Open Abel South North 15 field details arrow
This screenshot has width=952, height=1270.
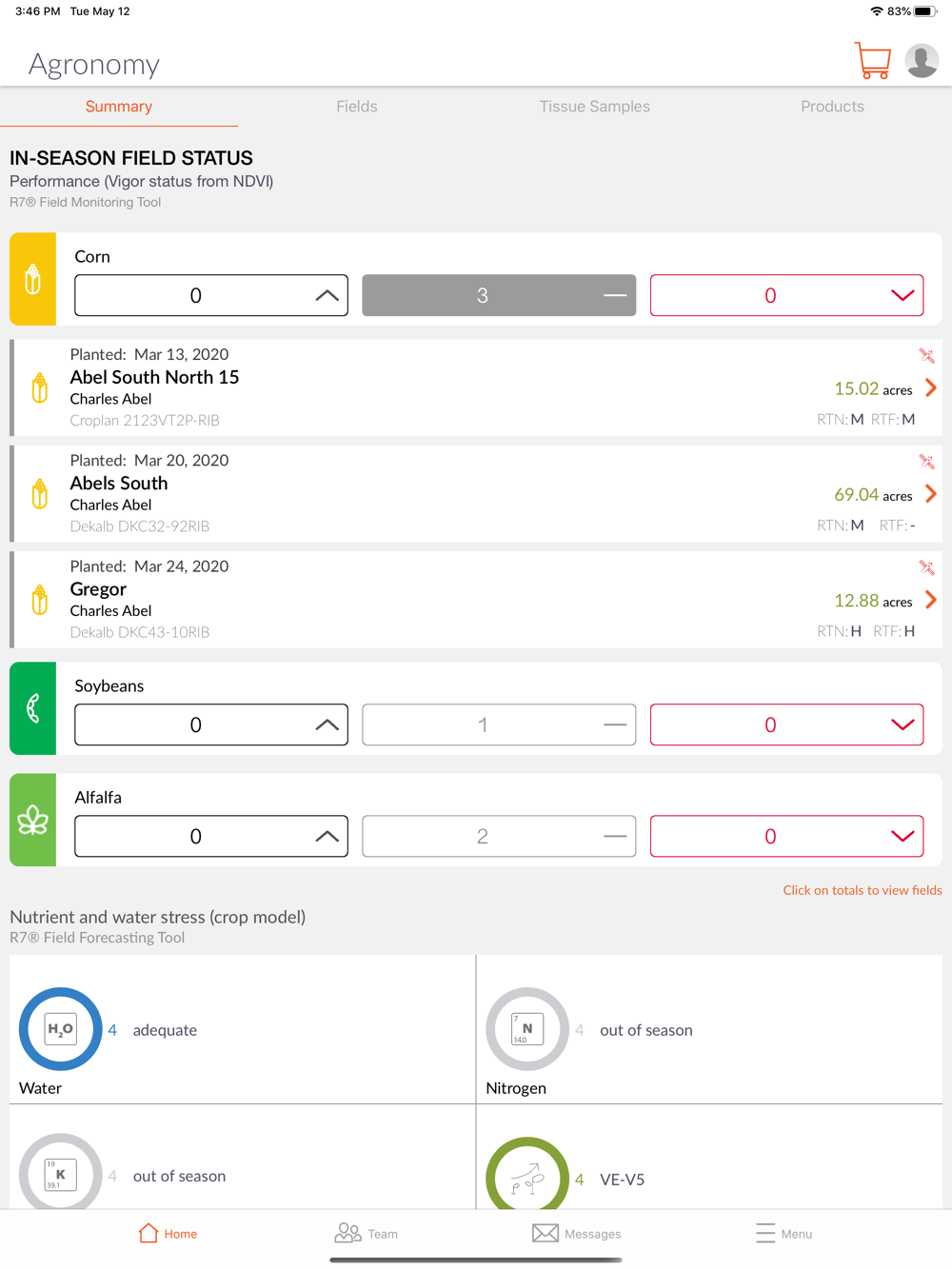(931, 387)
